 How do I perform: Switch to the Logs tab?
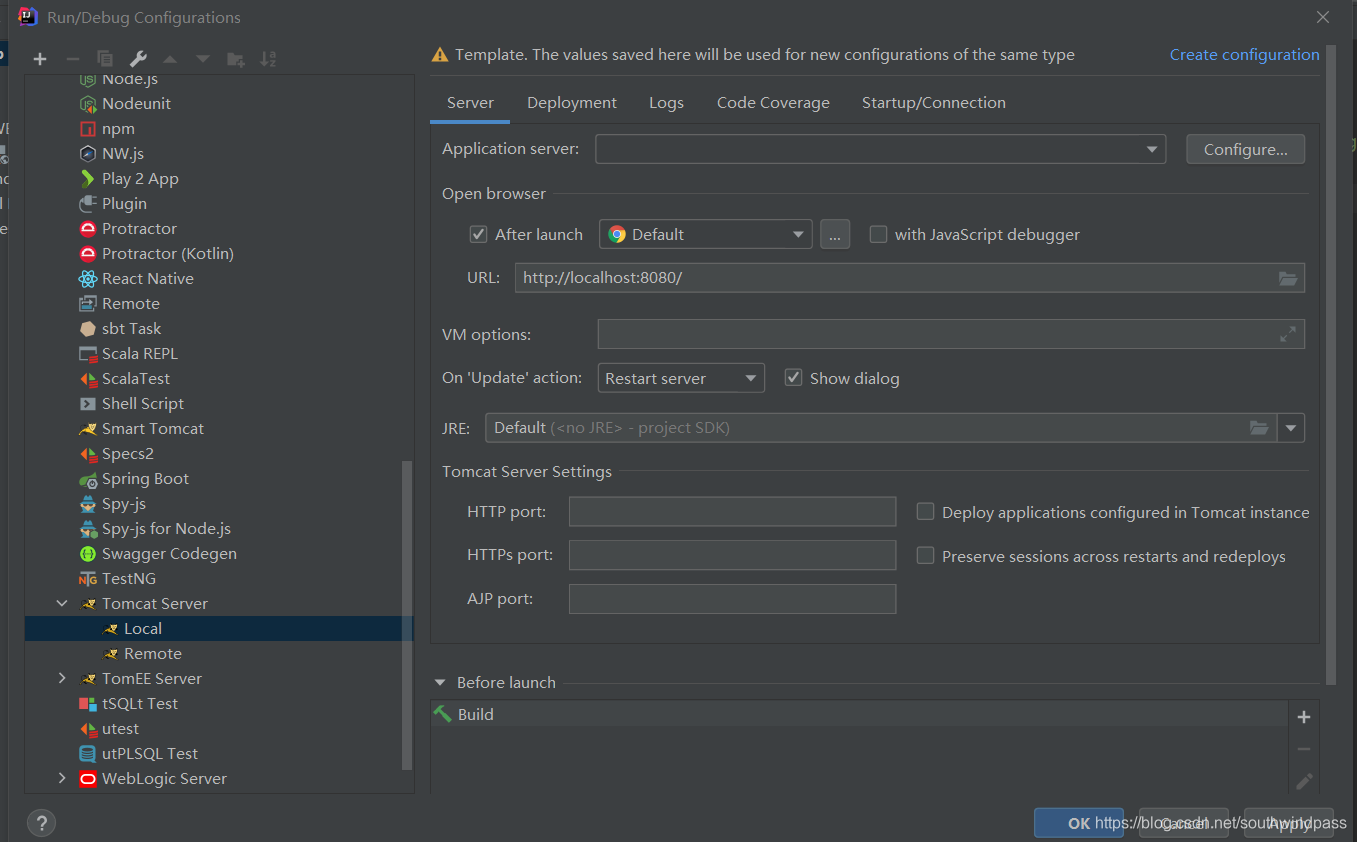(666, 102)
